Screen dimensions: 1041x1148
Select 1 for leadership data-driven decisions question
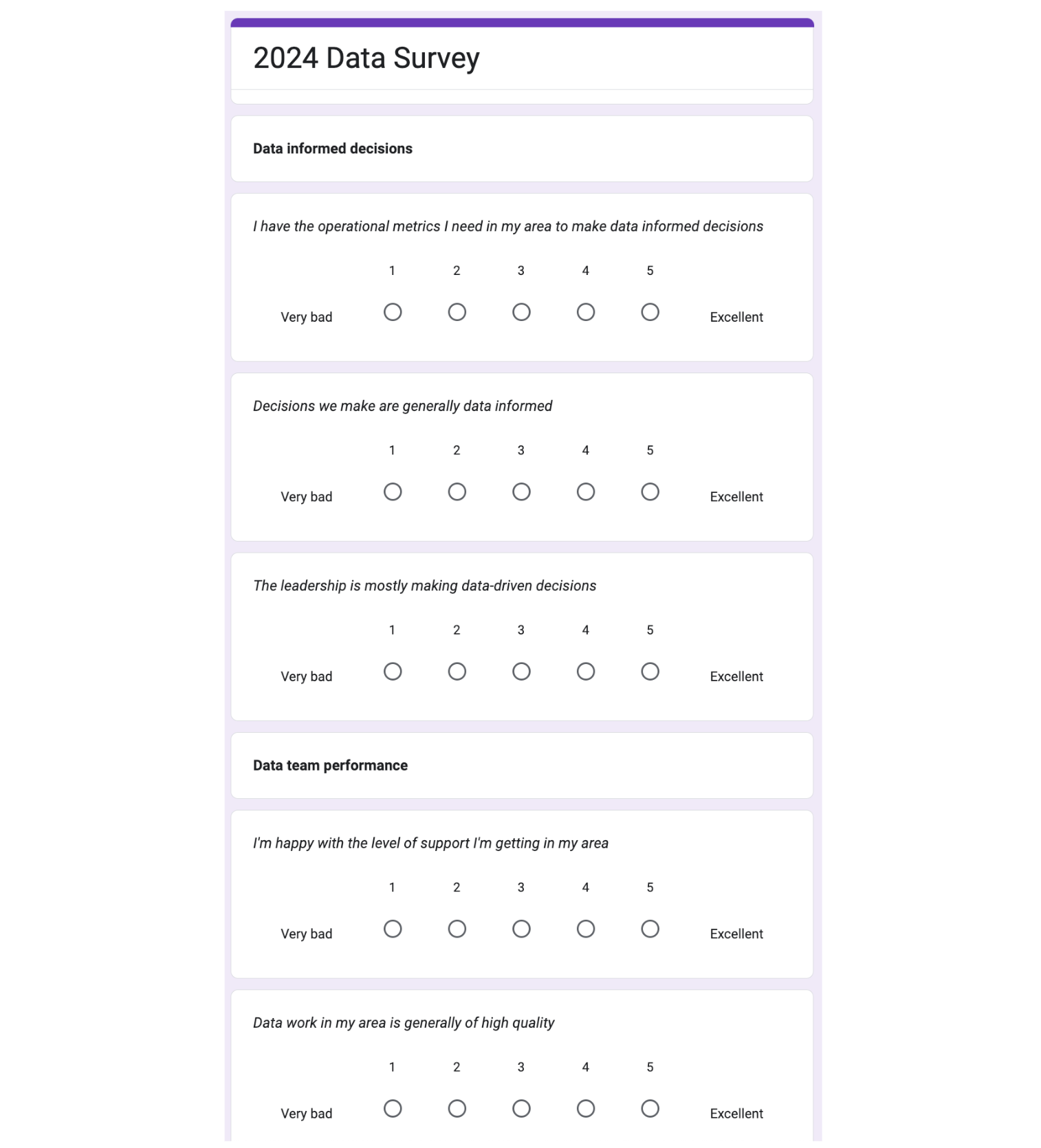pos(393,672)
